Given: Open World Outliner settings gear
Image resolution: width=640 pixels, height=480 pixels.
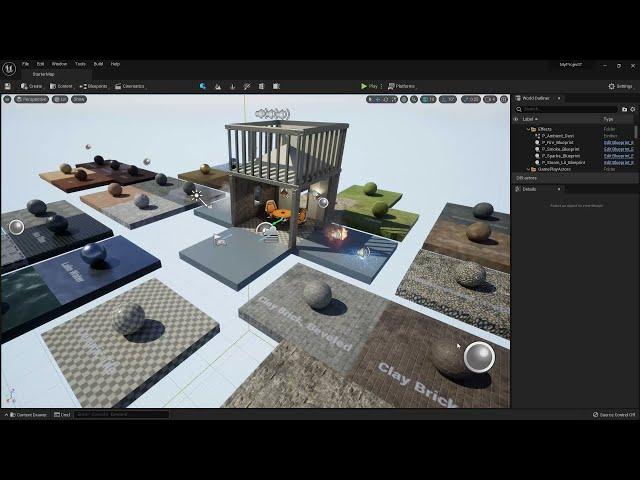Looking at the screenshot, I should 633,109.
